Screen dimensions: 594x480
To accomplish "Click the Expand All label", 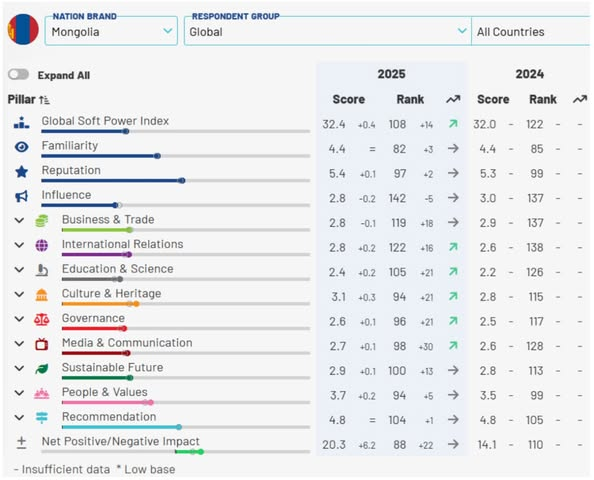I will (64, 75).
